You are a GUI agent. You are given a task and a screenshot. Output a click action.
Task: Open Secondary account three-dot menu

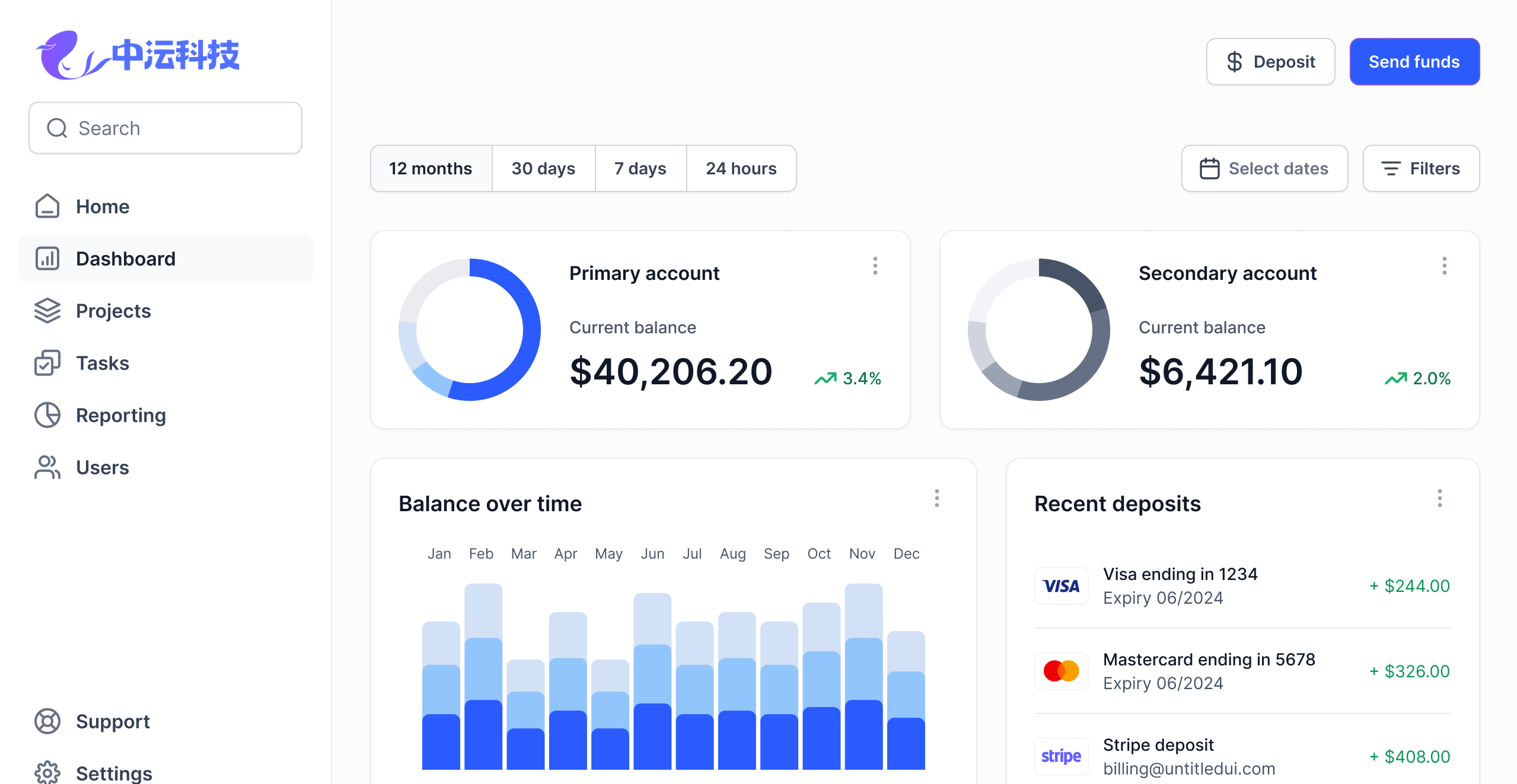(x=1445, y=266)
